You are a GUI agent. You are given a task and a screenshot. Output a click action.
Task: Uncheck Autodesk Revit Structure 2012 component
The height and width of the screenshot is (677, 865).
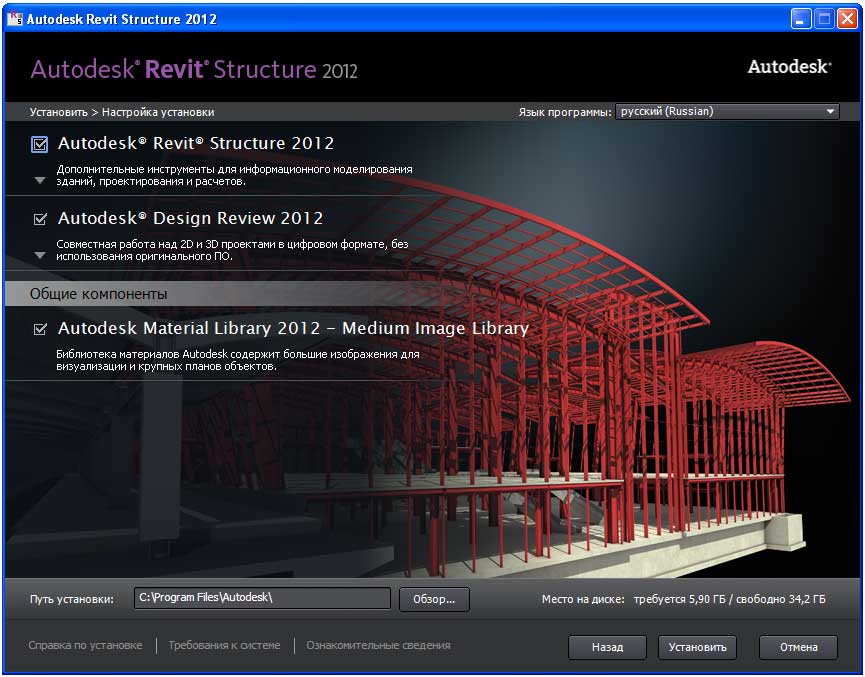click(40, 144)
